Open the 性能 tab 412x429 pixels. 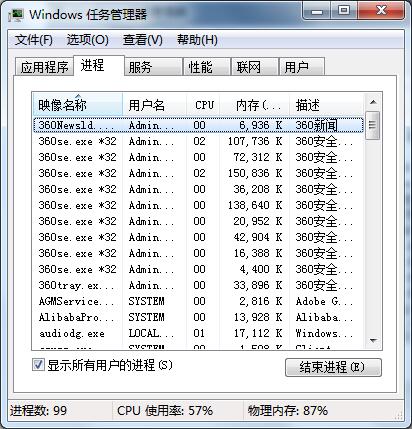point(207,67)
